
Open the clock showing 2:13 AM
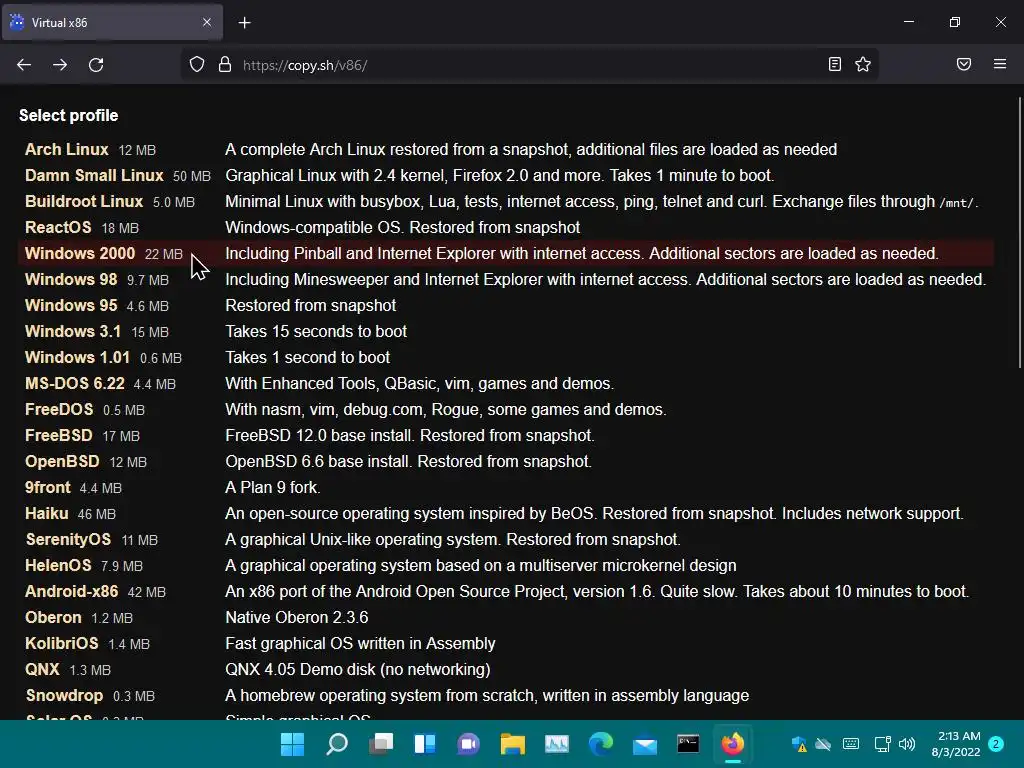click(956, 744)
